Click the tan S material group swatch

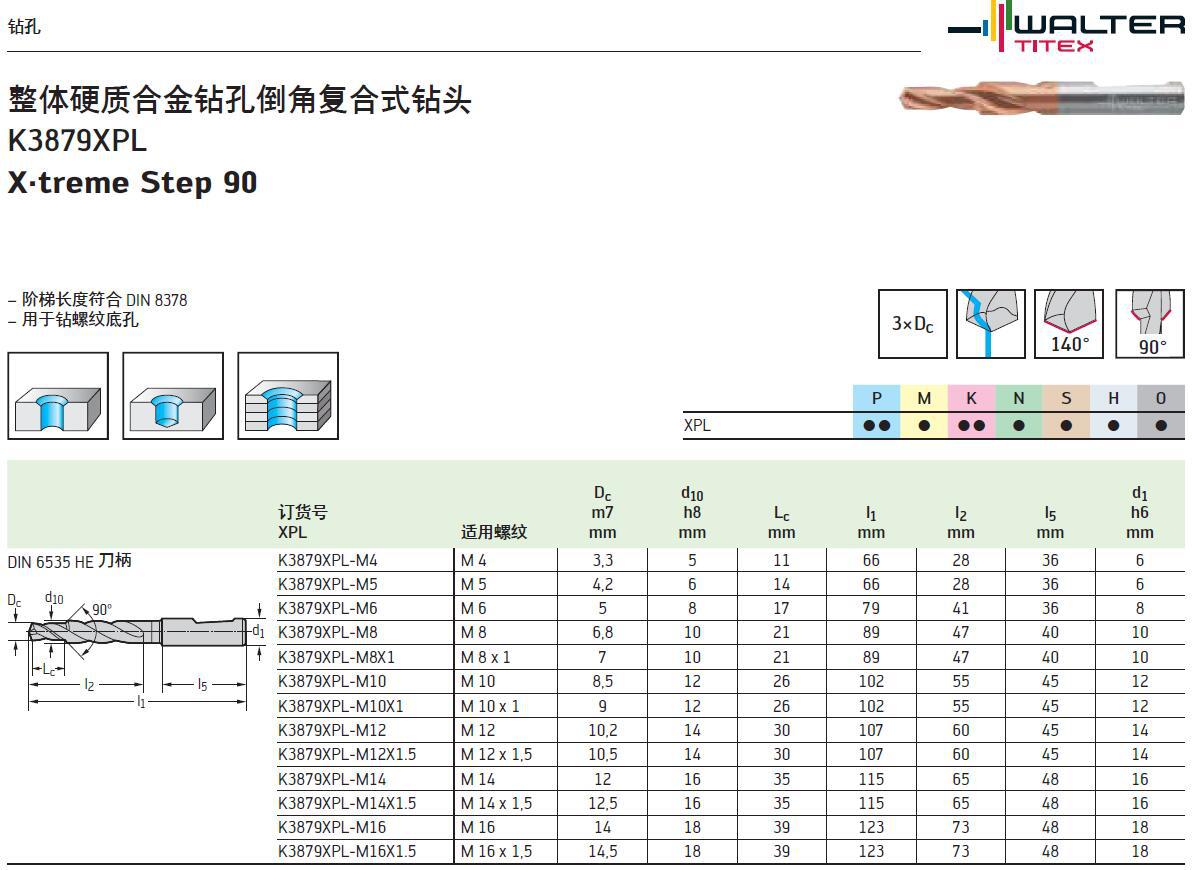tap(1066, 398)
